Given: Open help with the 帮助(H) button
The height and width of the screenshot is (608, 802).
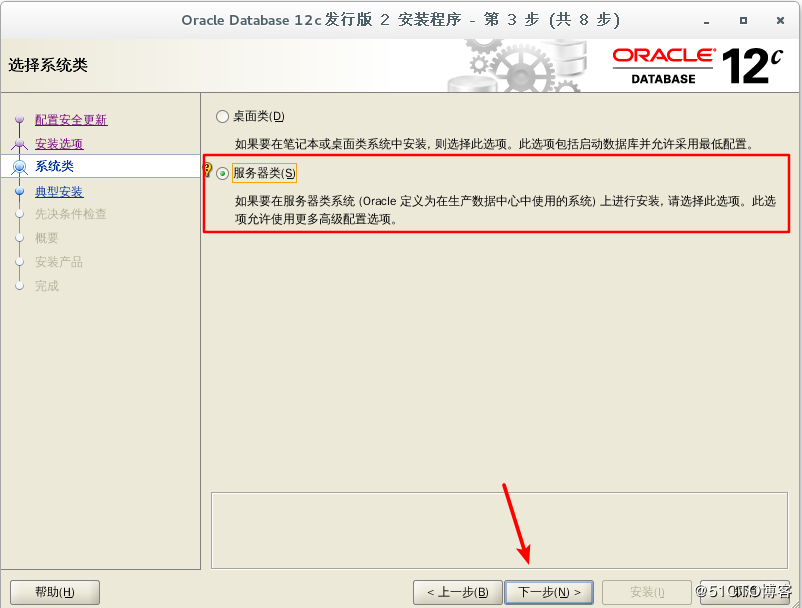Looking at the screenshot, I should [x=55, y=592].
